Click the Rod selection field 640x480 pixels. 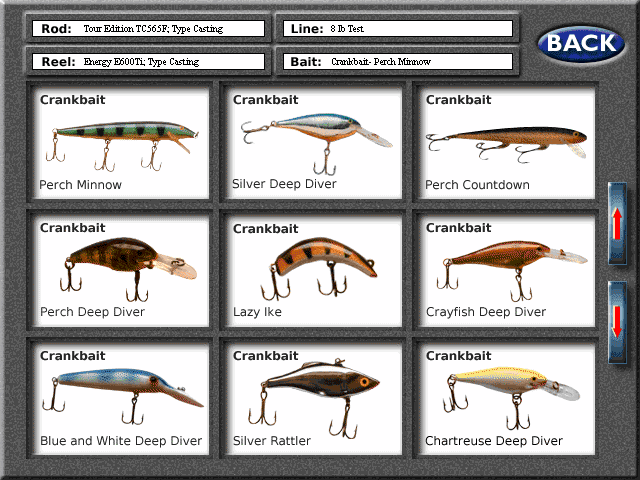click(147, 29)
